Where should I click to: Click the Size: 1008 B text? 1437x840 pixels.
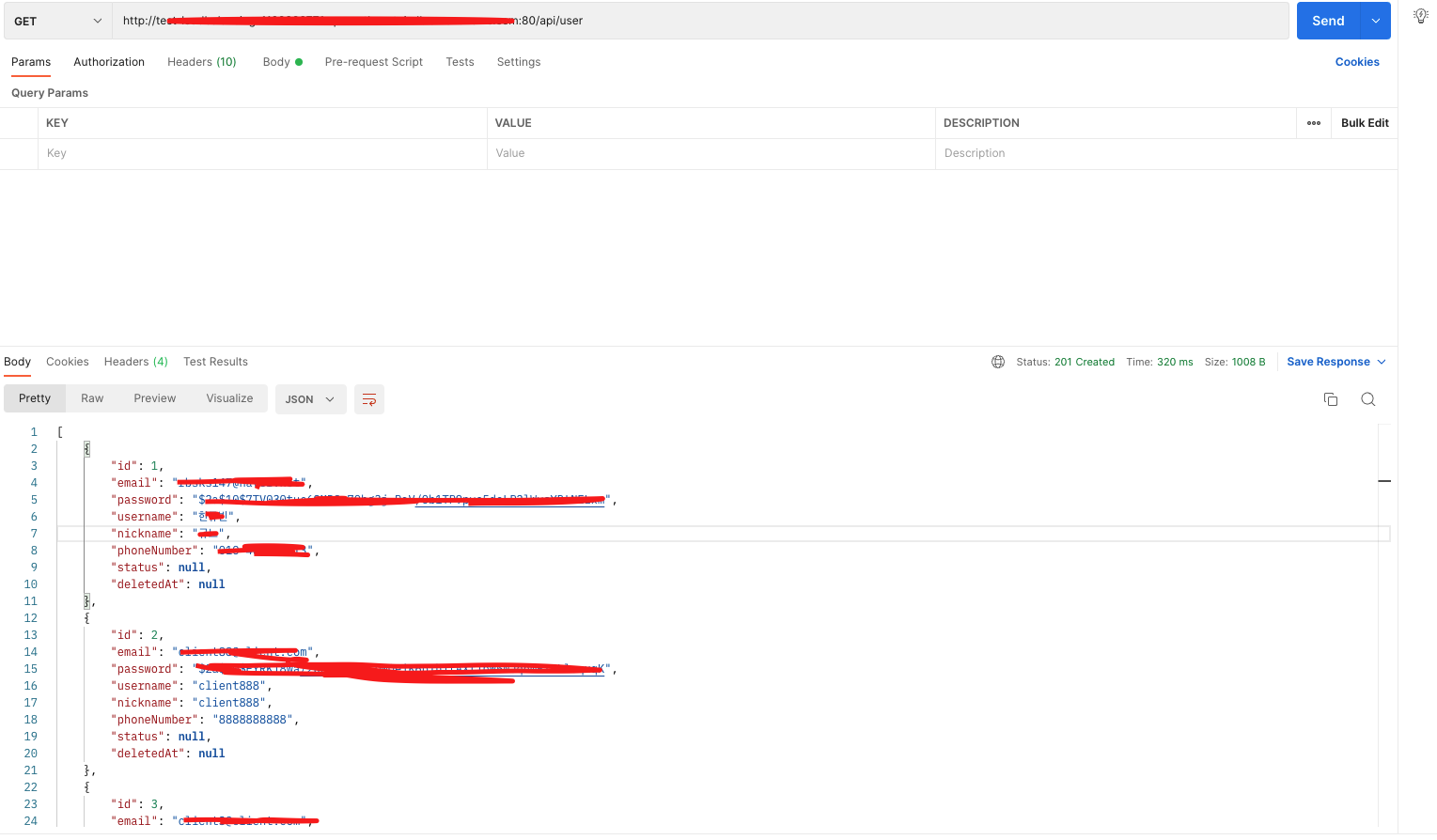click(x=1235, y=362)
